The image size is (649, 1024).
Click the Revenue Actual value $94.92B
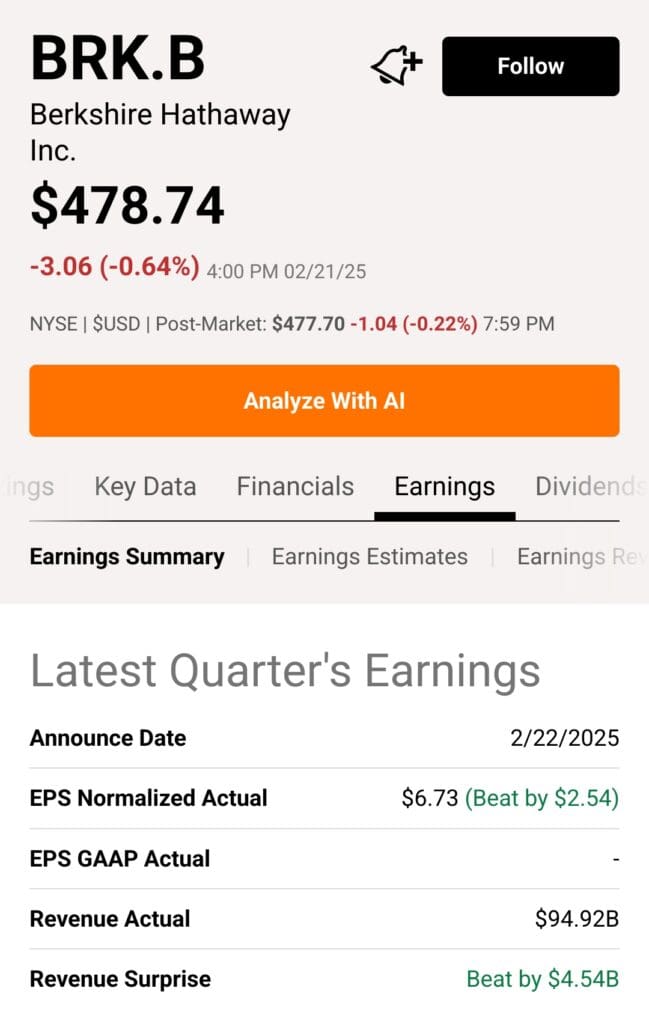point(577,918)
